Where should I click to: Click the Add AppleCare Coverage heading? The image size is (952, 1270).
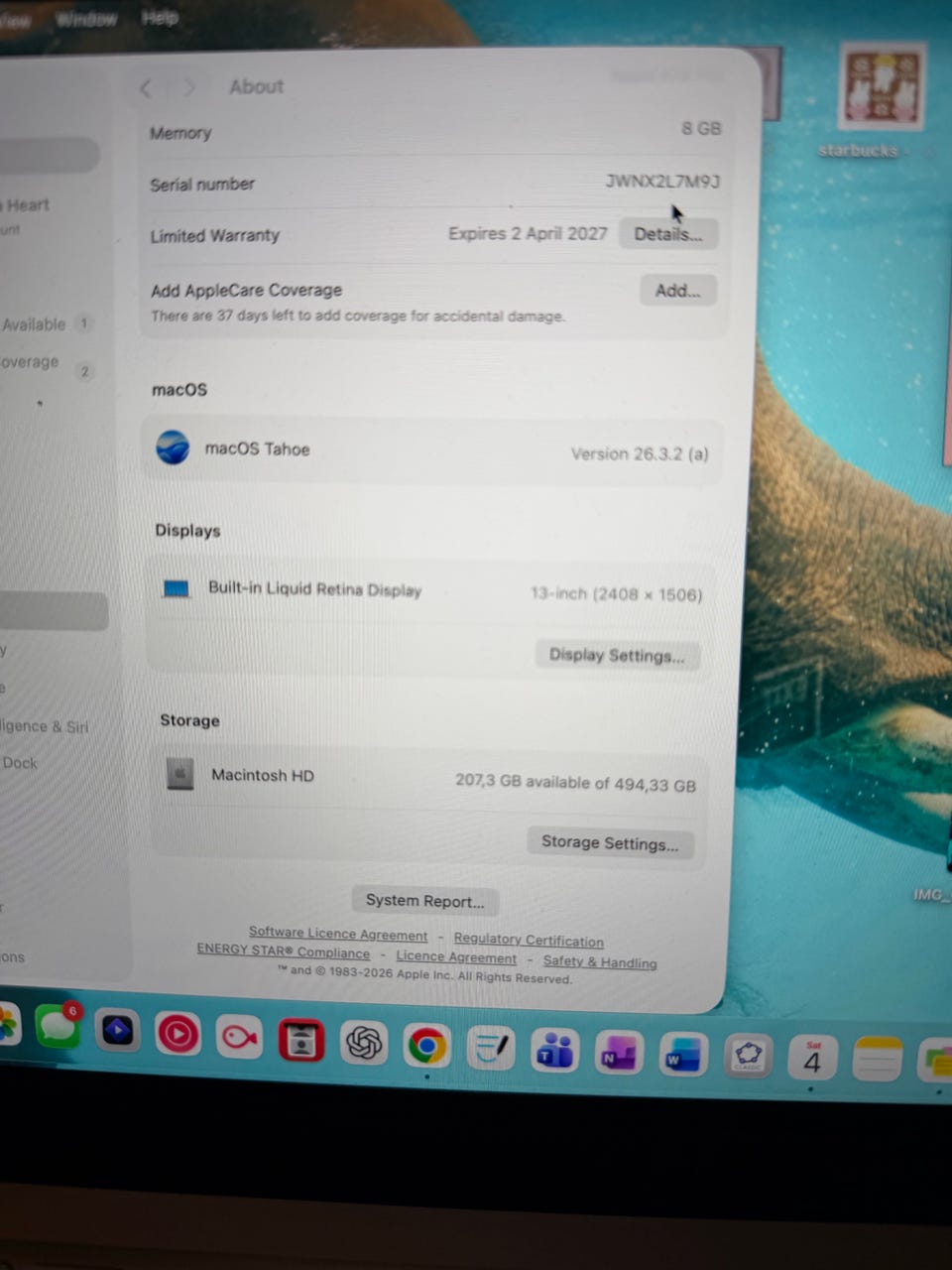tap(246, 290)
